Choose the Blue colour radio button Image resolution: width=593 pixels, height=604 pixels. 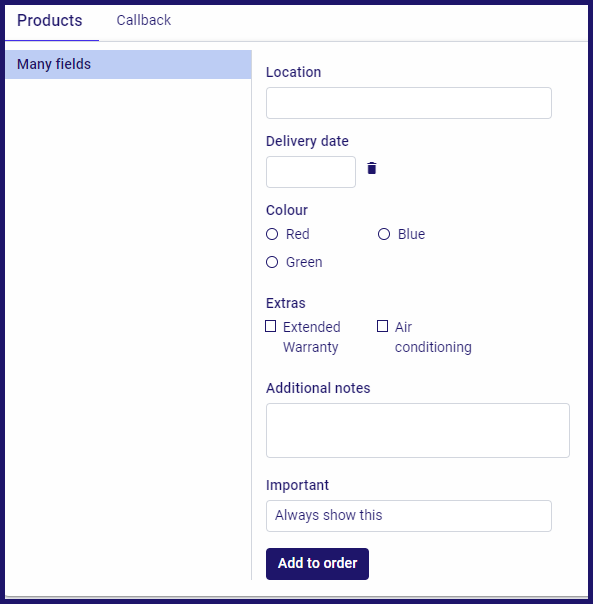coord(384,234)
